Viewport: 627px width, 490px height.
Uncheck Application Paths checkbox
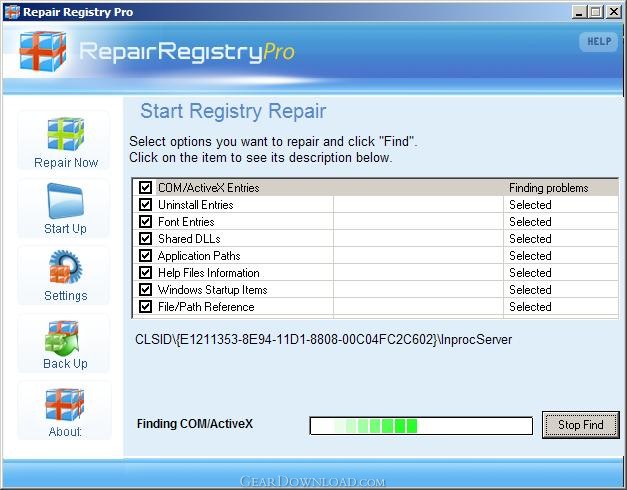(x=145, y=256)
